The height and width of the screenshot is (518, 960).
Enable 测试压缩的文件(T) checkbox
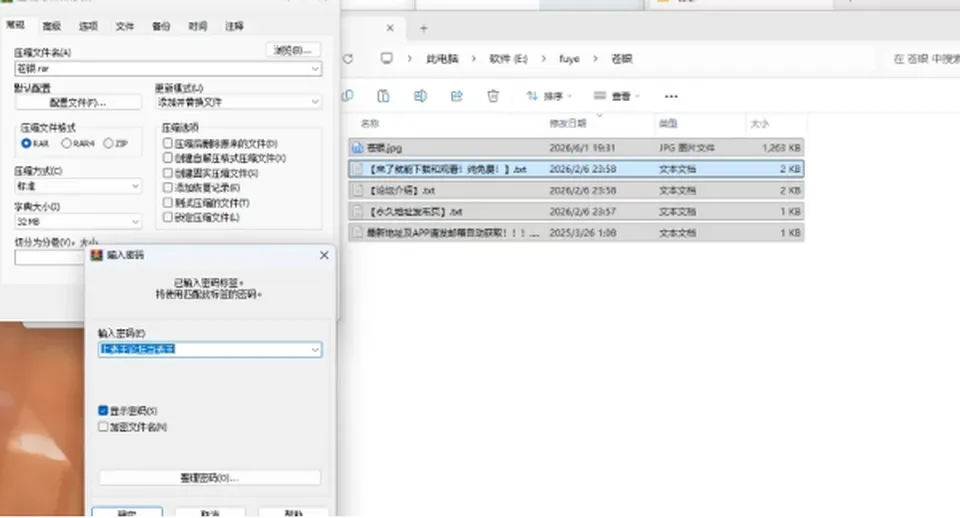[168, 202]
